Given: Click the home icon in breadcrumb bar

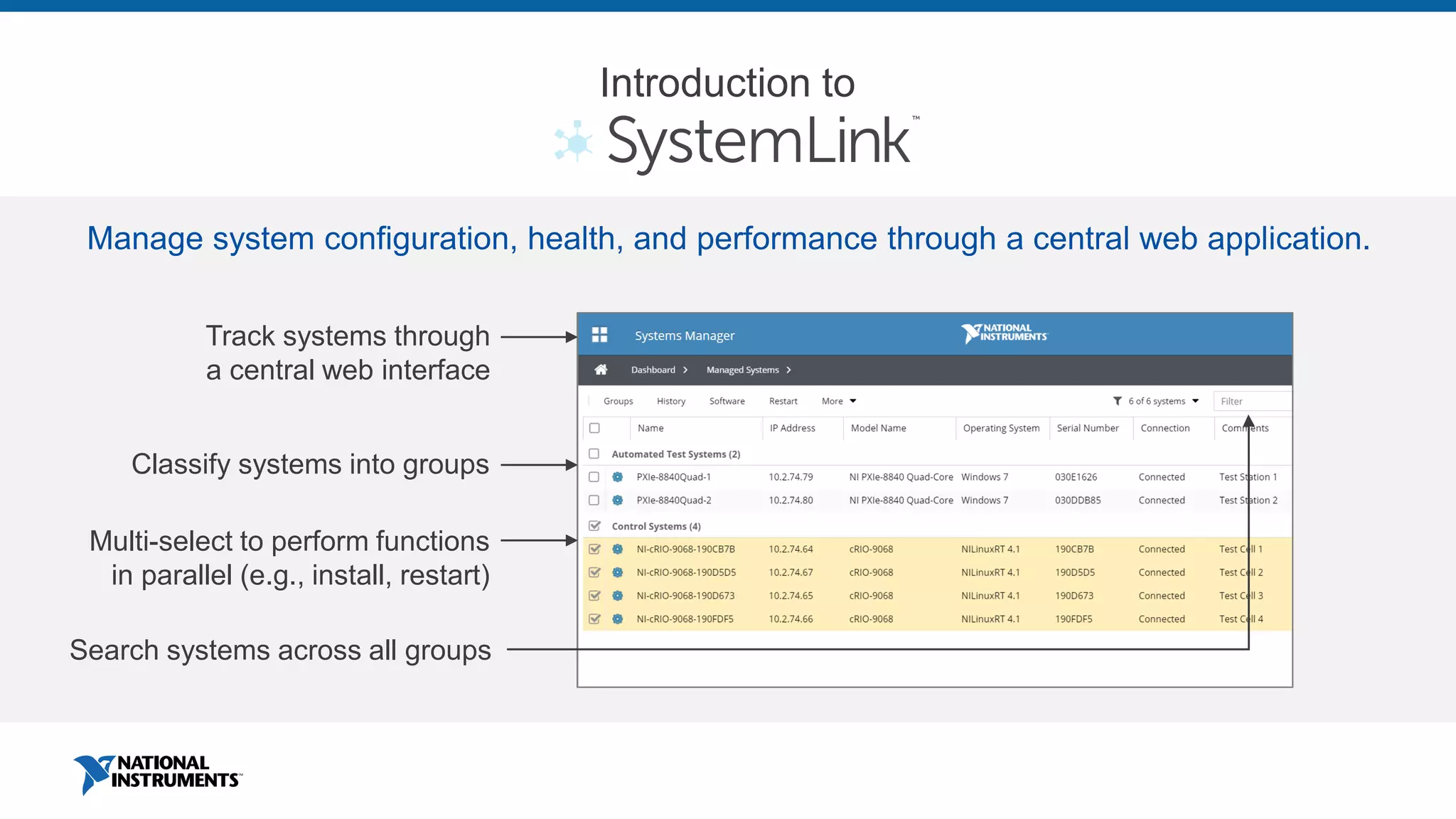Looking at the screenshot, I should click(601, 370).
